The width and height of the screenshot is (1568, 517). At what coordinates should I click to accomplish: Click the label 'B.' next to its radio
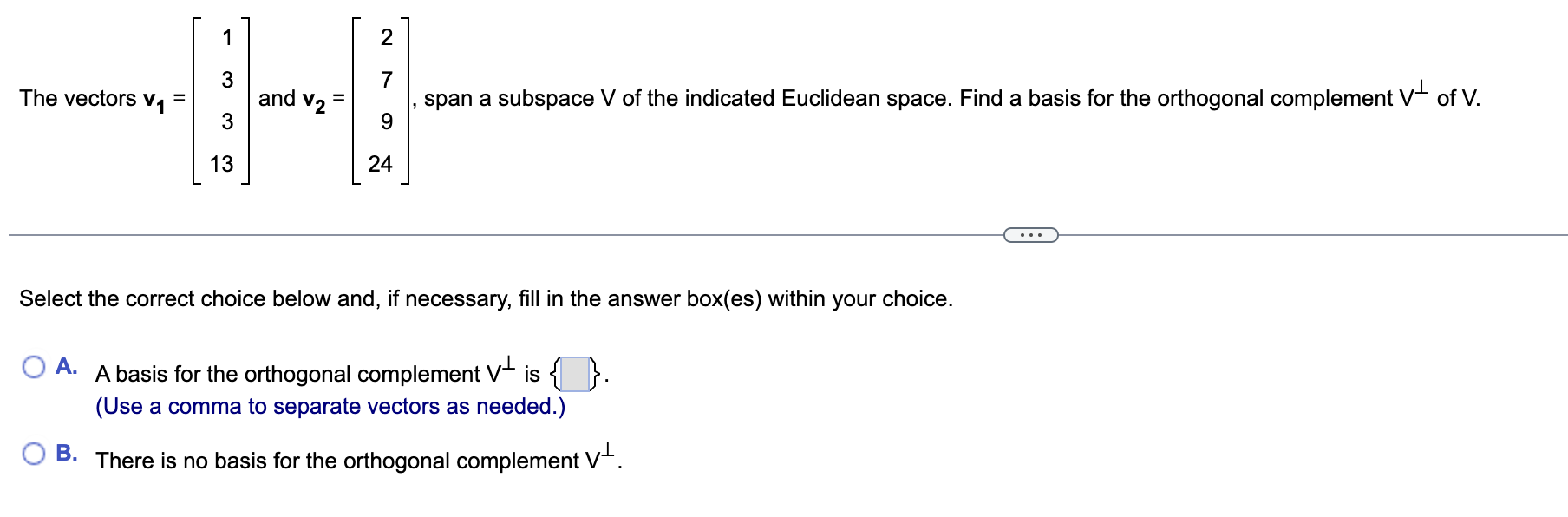click(x=68, y=451)
